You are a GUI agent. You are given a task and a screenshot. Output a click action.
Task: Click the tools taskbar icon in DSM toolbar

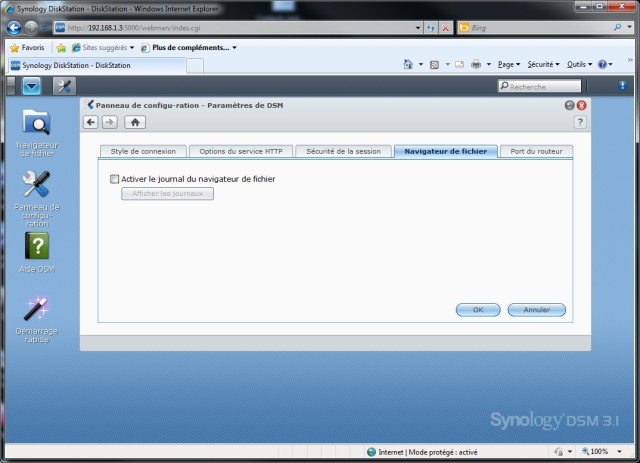(64, 86)
